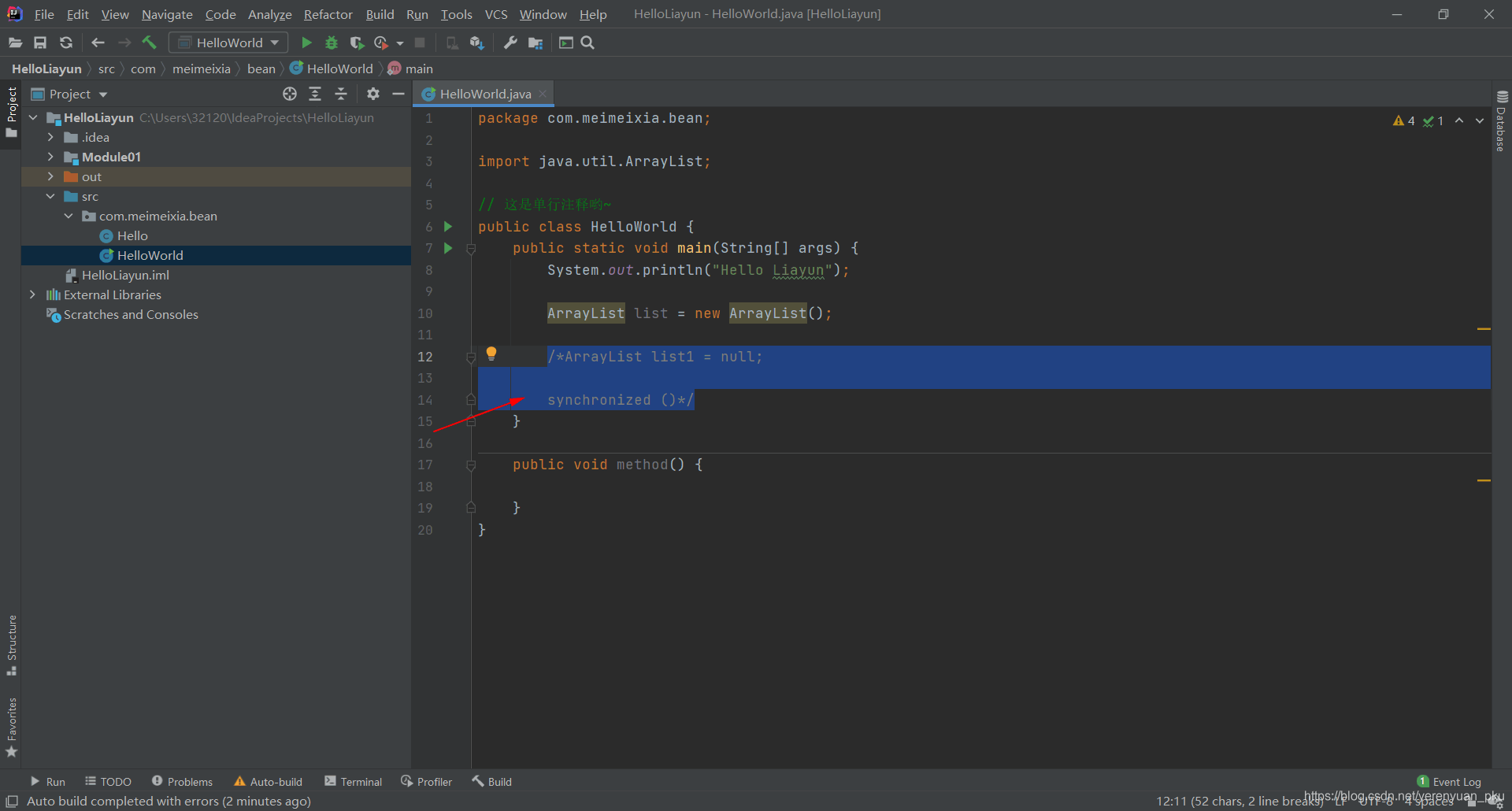Go to previous highlighted error arrow
Screen dimensions: 1512x811
coord(1459,120)
